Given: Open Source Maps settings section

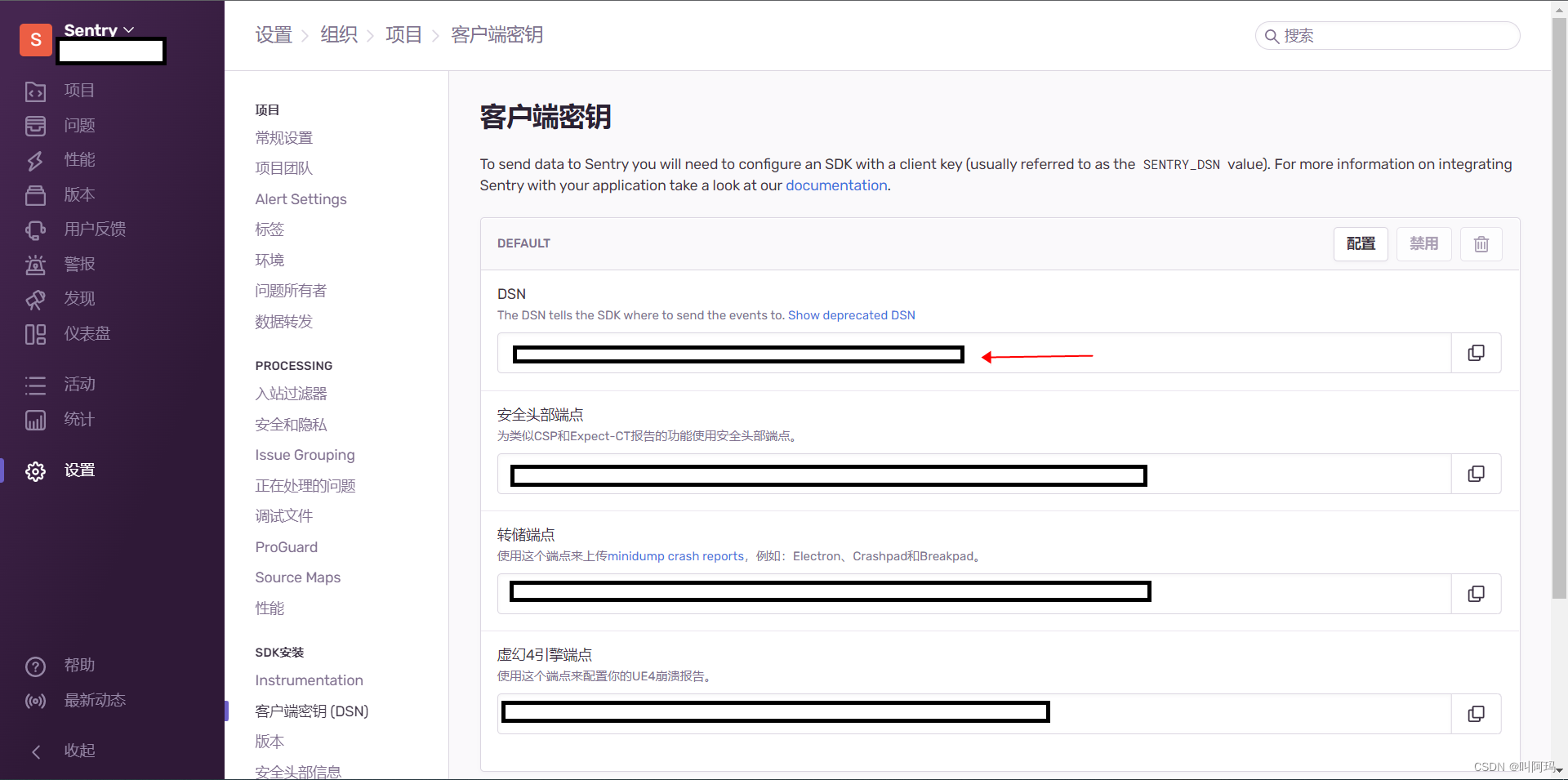Looking at the screenshot, I should coord(297,577).
